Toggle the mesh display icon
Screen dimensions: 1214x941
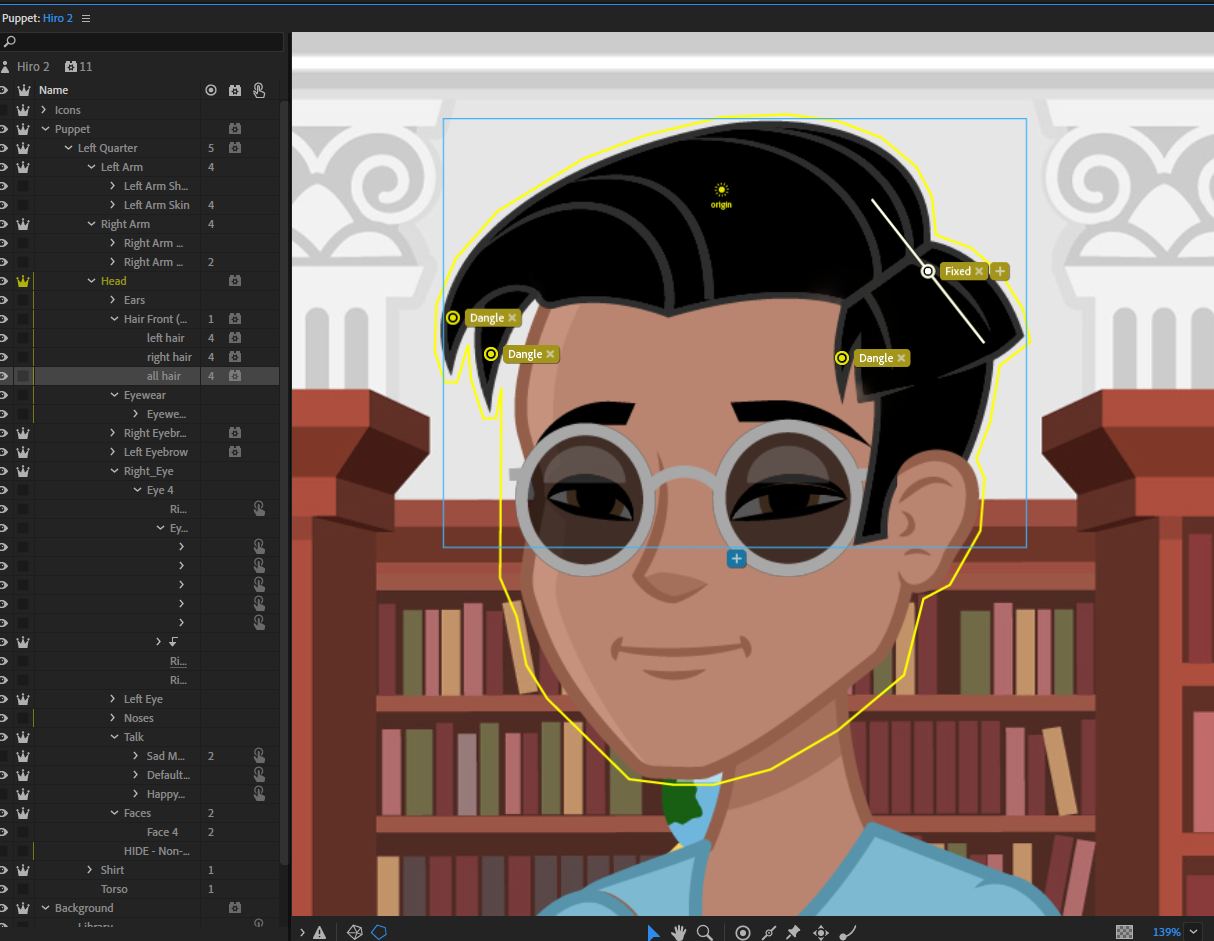[355, 931]
